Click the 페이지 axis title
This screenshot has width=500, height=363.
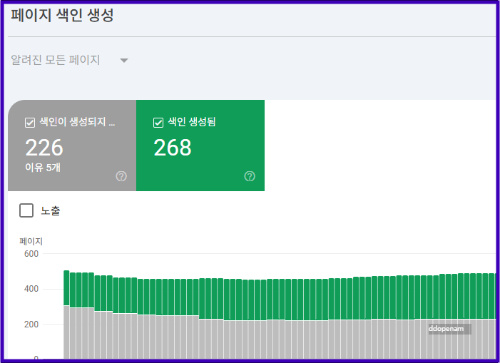click(31, 241)
